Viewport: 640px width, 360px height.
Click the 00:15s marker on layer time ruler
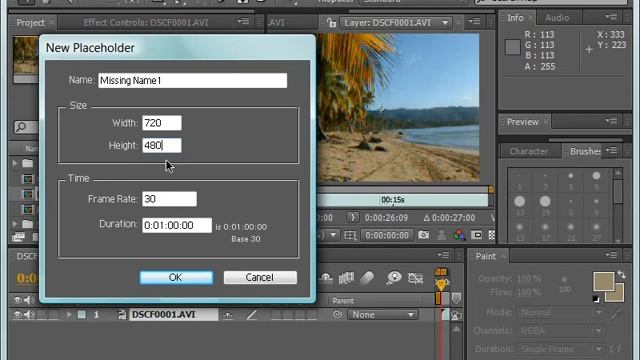coord(393,200)
